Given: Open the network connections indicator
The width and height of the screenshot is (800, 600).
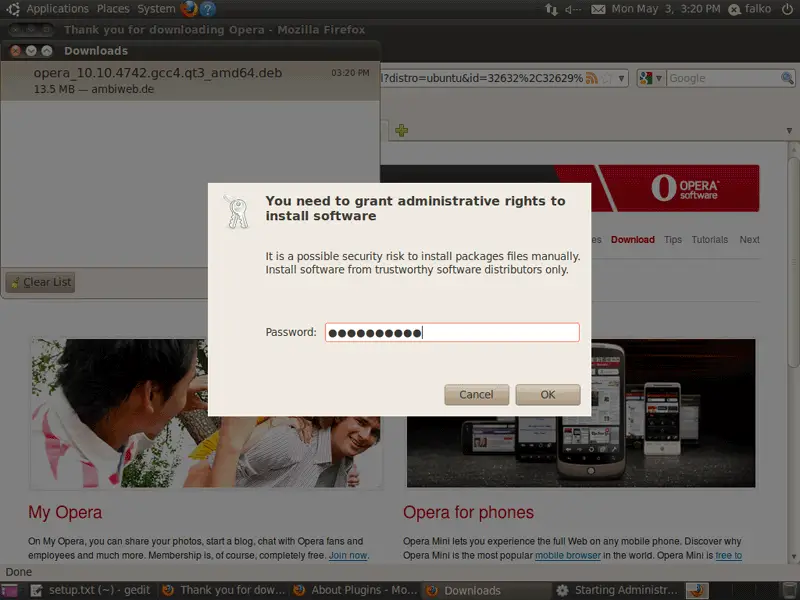Looking at the screenshot, I should [551, 9].
